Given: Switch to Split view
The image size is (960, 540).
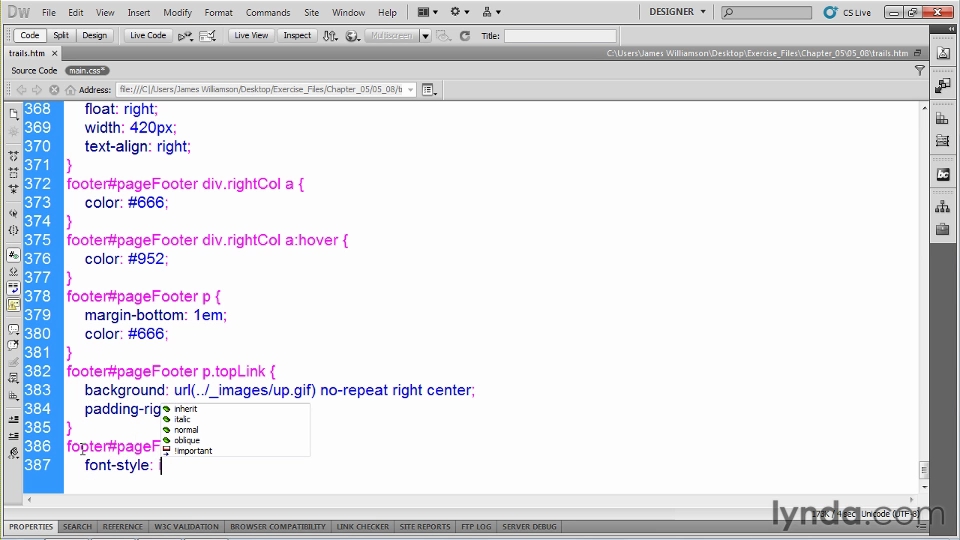Looking at the screenshot, I should 61,36.
